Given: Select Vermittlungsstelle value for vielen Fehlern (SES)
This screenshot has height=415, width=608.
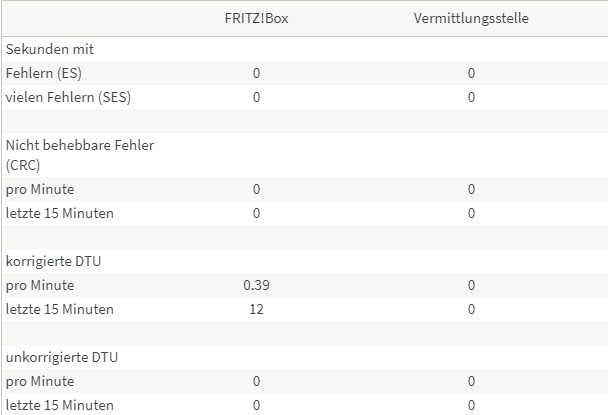Looking at the screenshot, I should [x=471, y=97].
